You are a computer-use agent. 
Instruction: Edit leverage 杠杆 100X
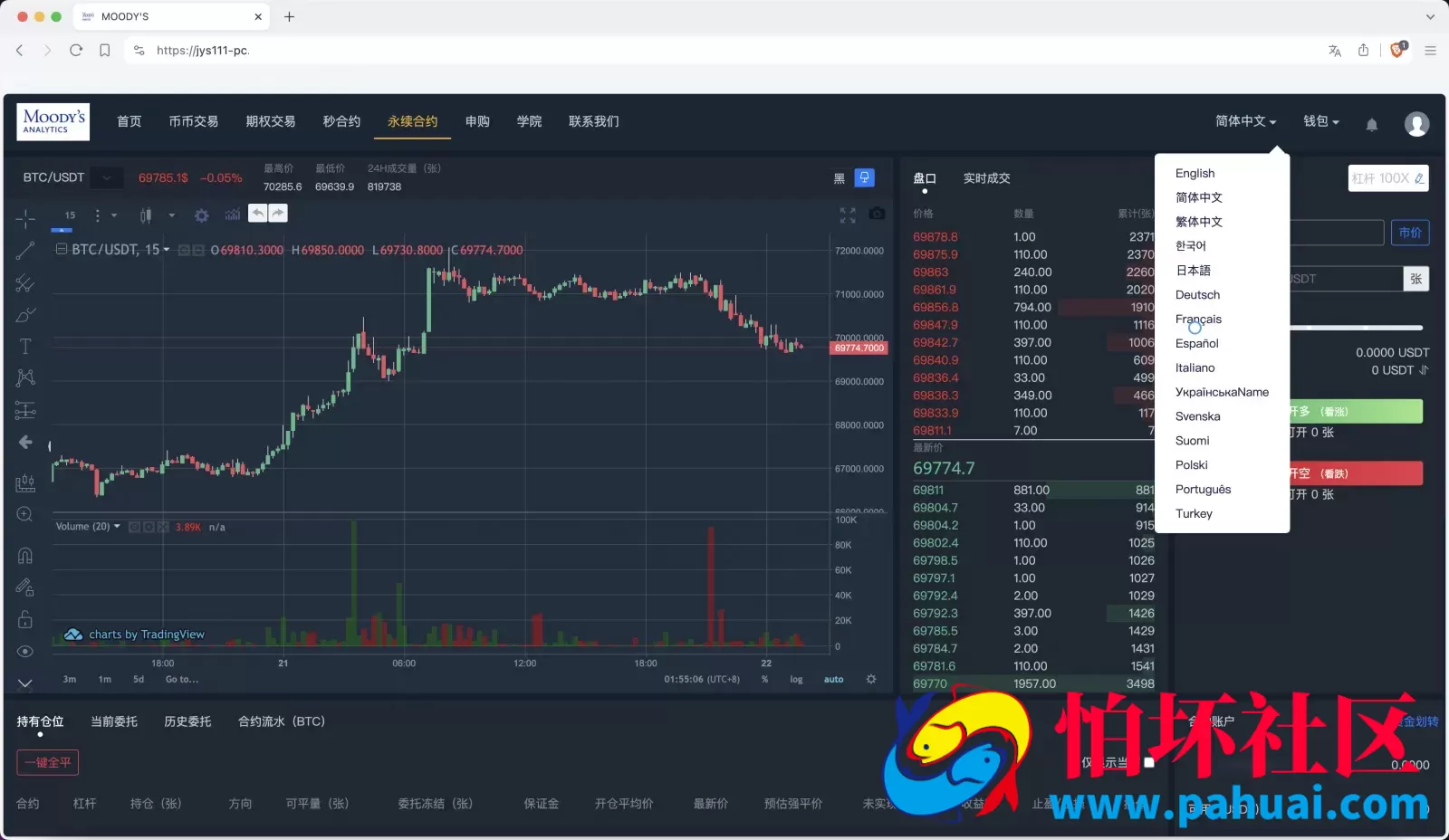[x=1388, y=178]
